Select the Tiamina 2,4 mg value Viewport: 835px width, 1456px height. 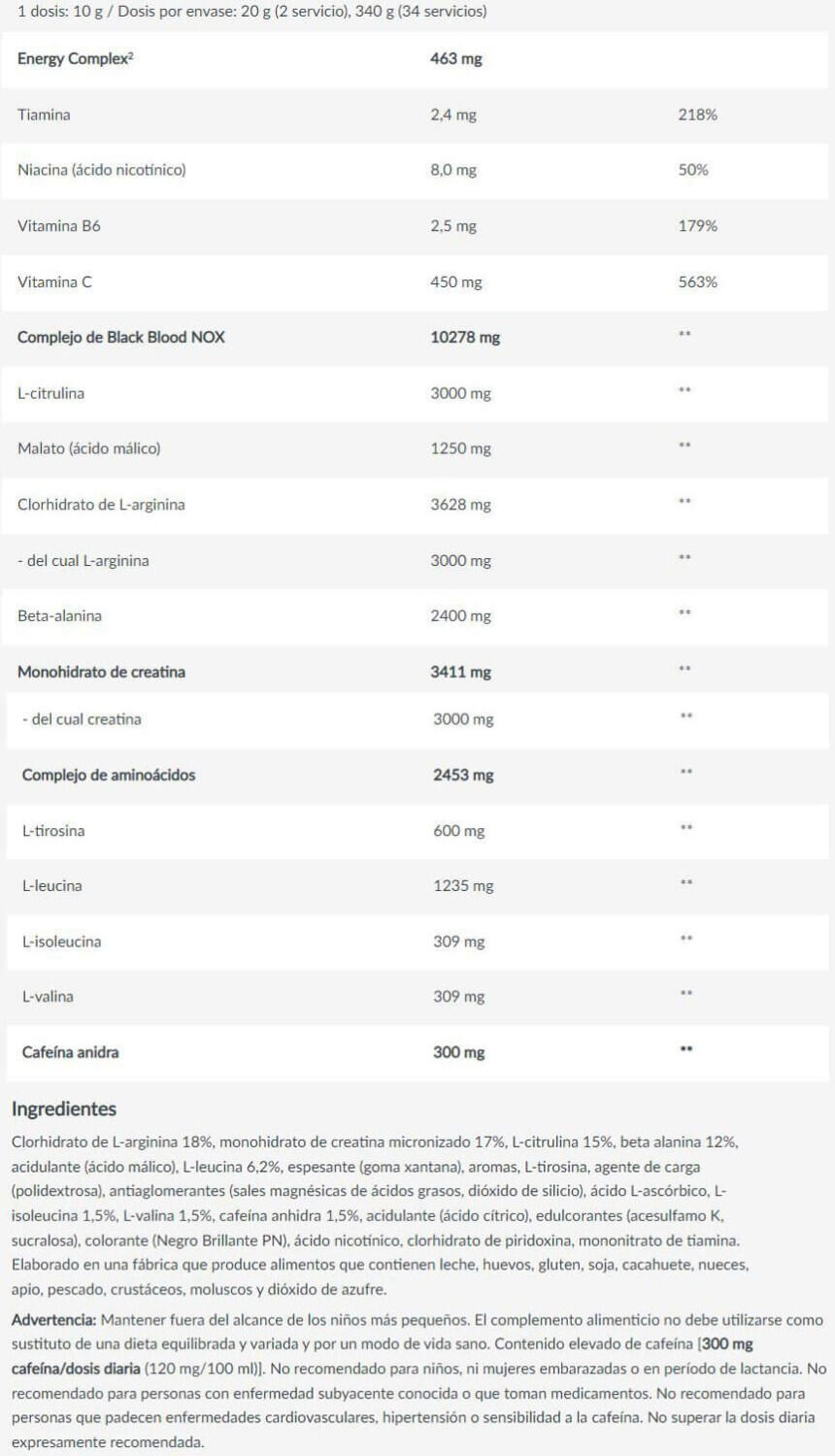pos(453,115)
